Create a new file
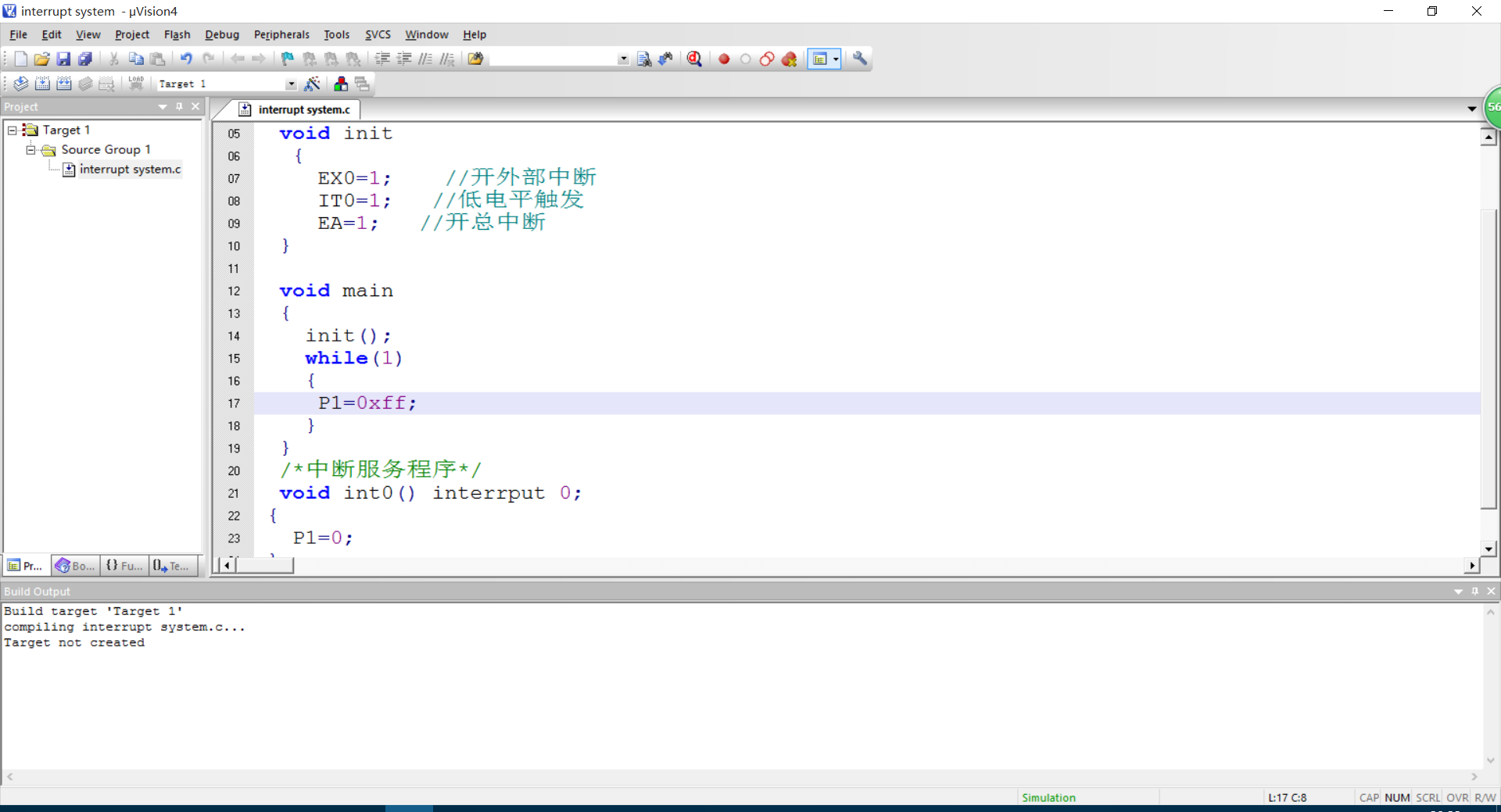Viewport: 1501px width, 812px height. pos(20,59)
